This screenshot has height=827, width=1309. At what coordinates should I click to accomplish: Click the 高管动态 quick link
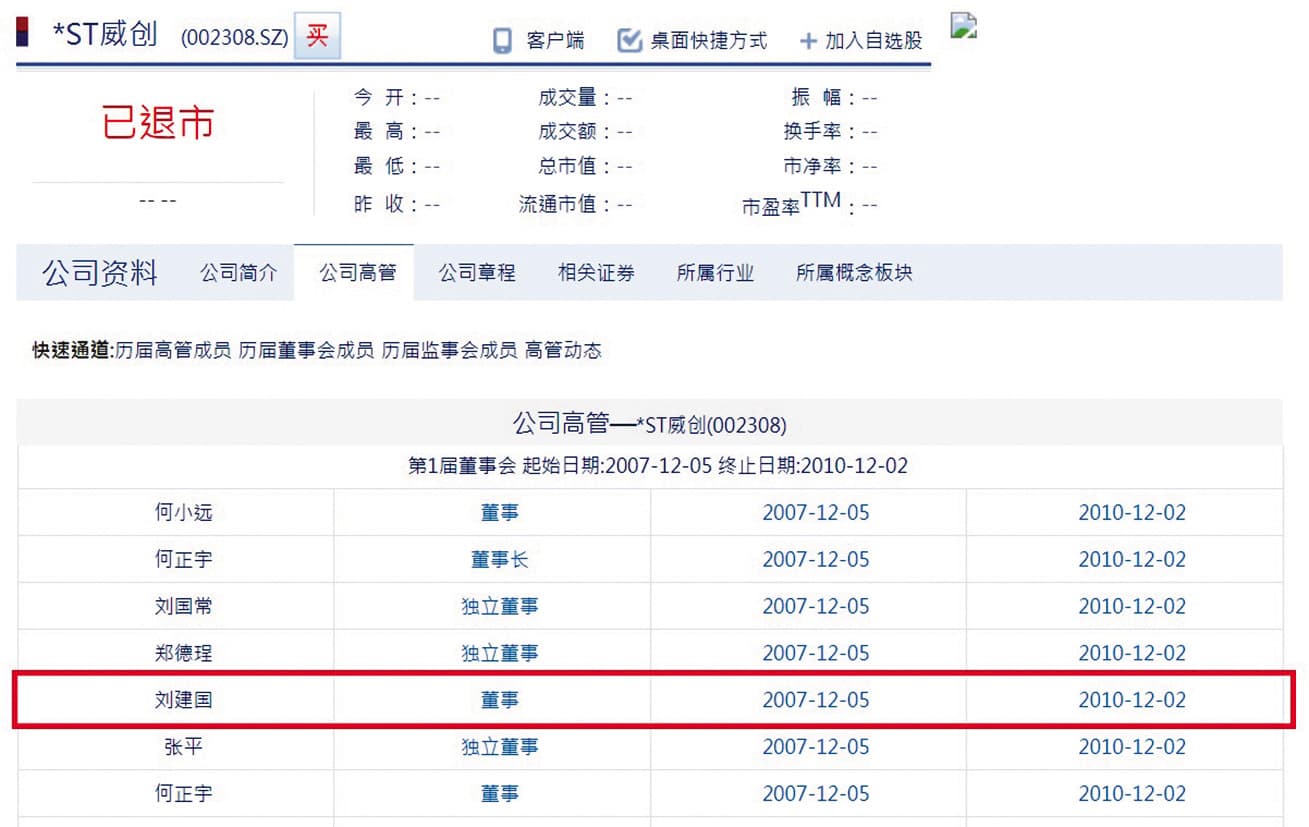(x=563, y=350)
